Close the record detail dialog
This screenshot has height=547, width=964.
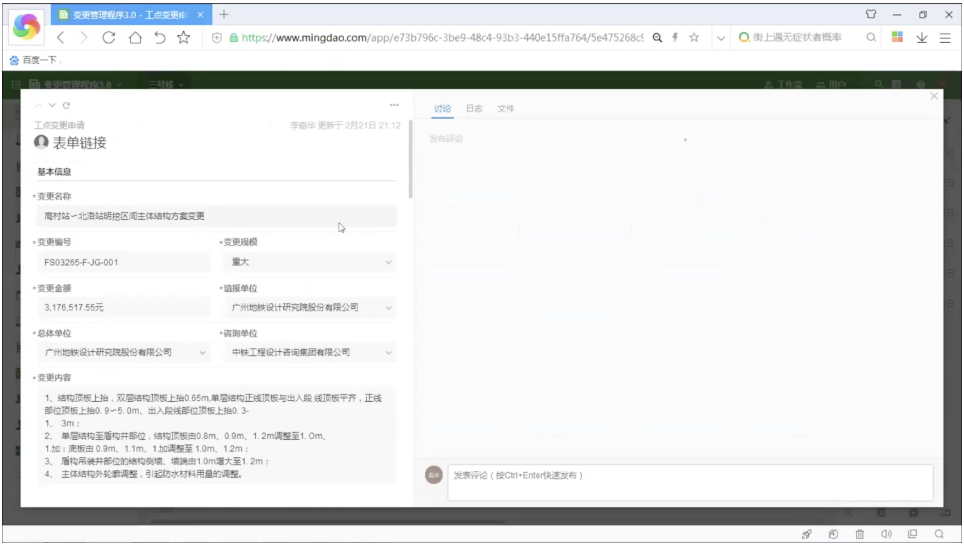[934, 96]
